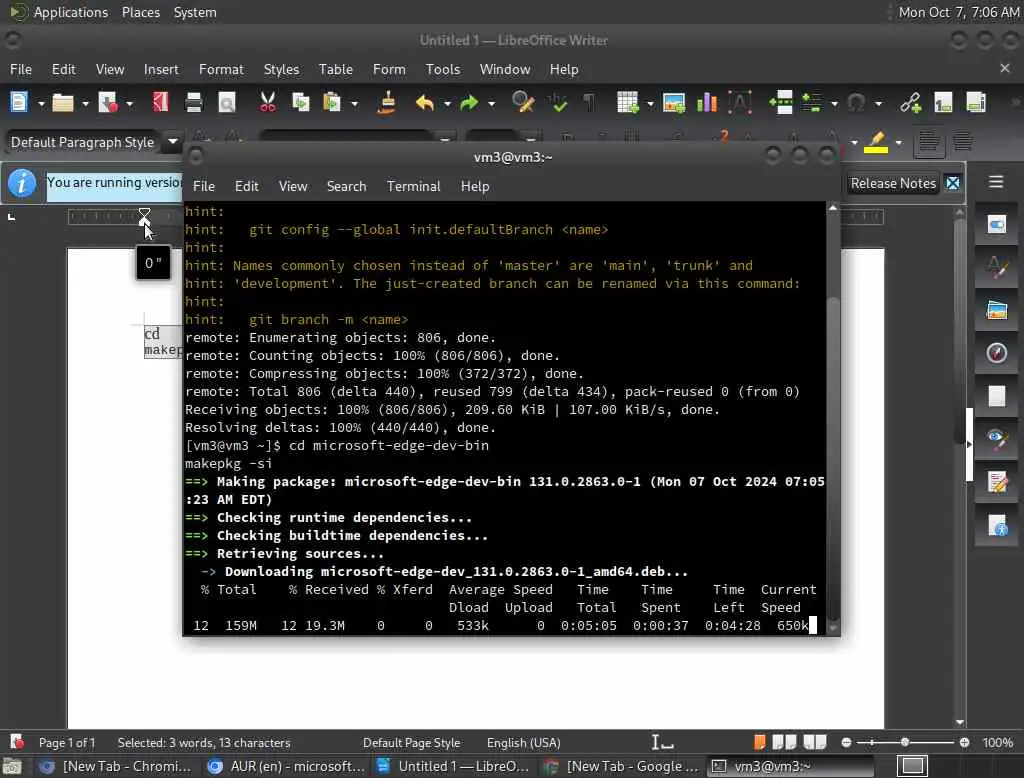Select book view in status bar
Viewport: 1024px width, 778px height.
(x=814, y=742)
